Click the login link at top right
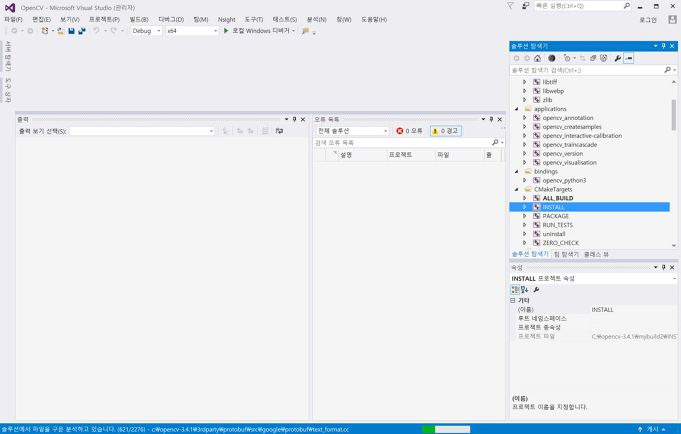The image size is (681, 434). pos(648,20)
